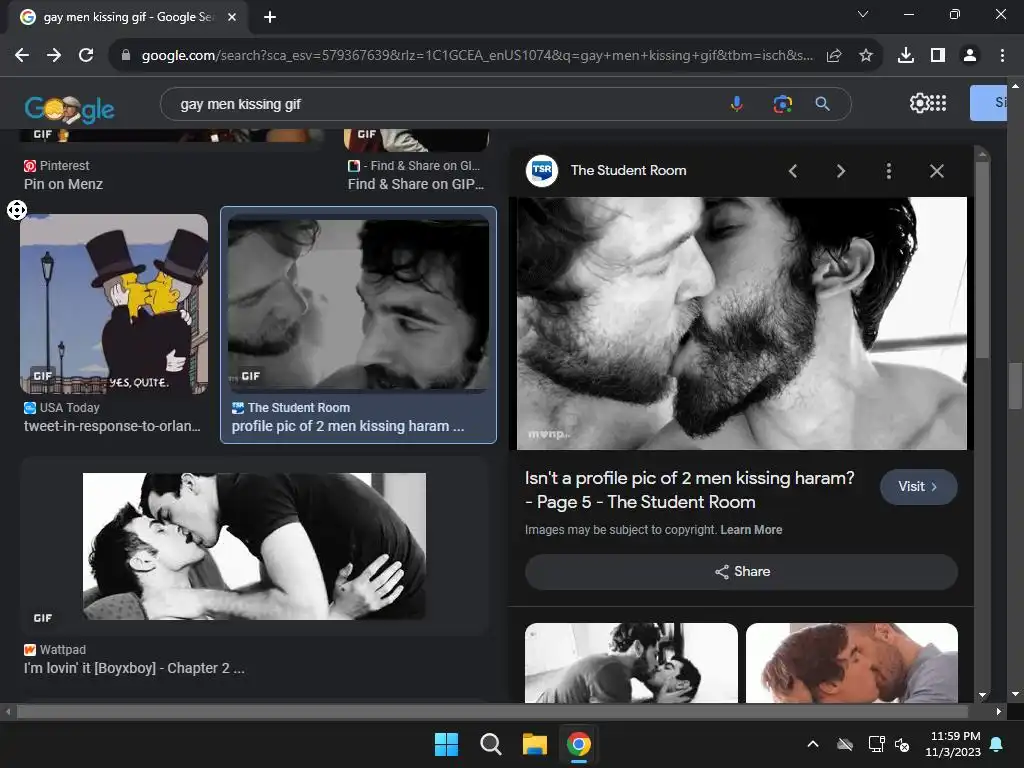Screen dimensions: 1024x768
Task: Share this page from address bar
Action: point(834,56)
